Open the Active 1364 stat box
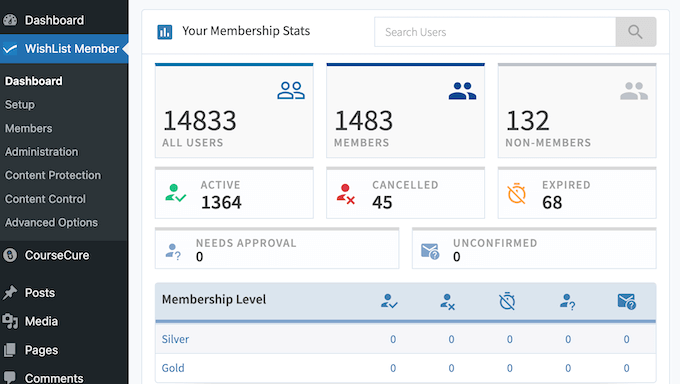The height and width of the screenshot is (384, 680). click(x=234, y=193)
